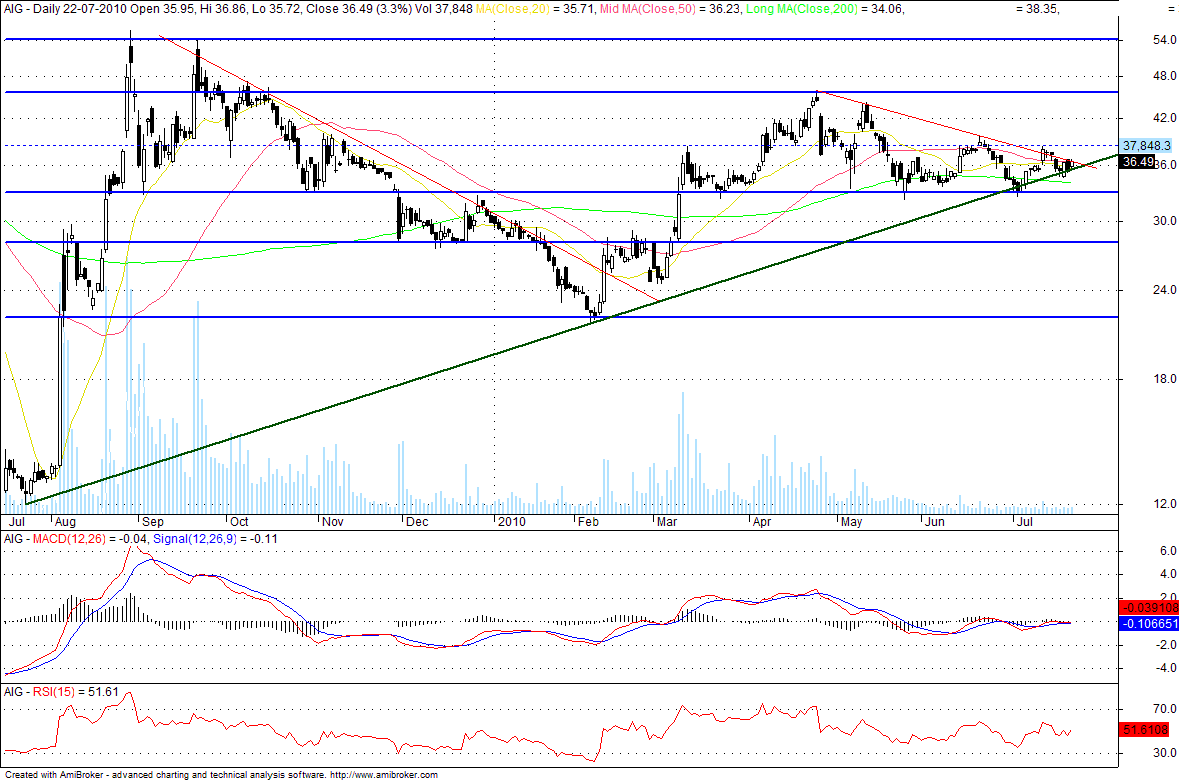Select the "Signal(12,26,9) = -0.11" pane label
Screen dimensions: 1179x781
click(215, 539)
